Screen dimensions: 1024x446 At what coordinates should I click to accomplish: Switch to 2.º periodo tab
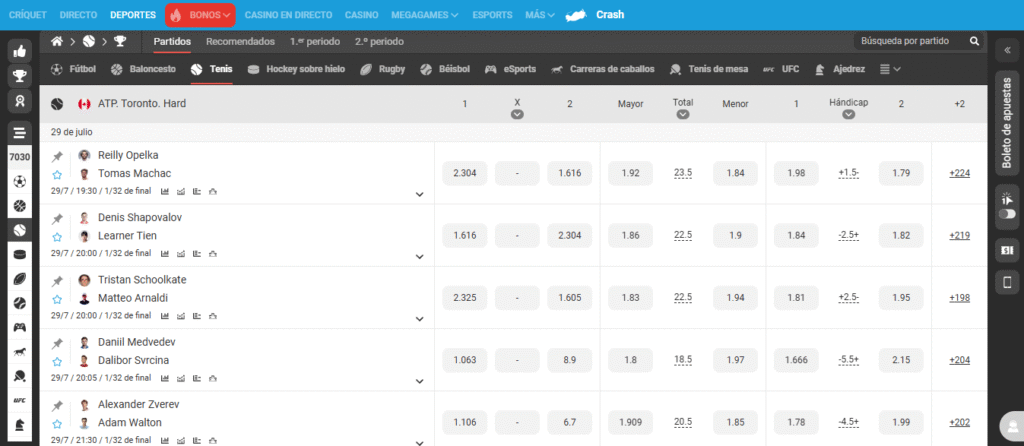coord(379,41)
